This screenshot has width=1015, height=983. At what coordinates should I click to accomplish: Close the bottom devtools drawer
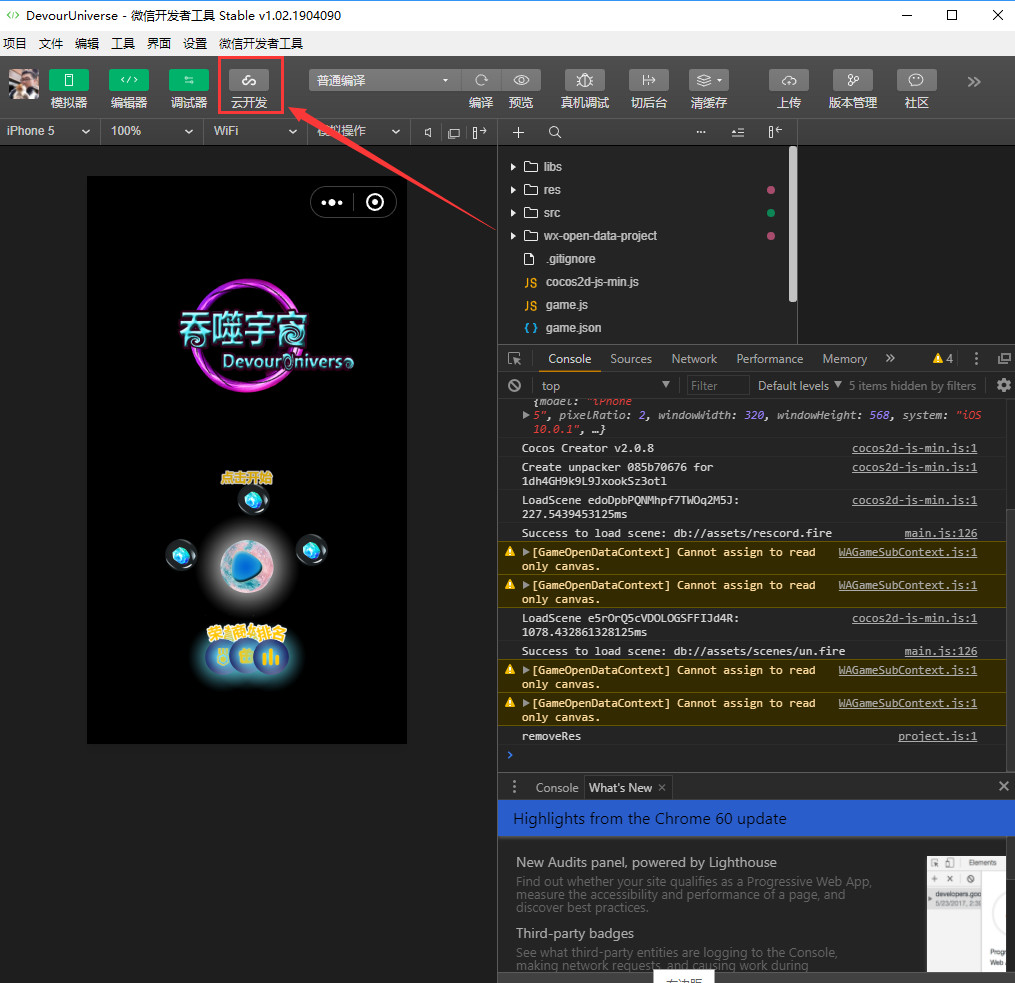pyautogui.click(x=1003, y=786)
